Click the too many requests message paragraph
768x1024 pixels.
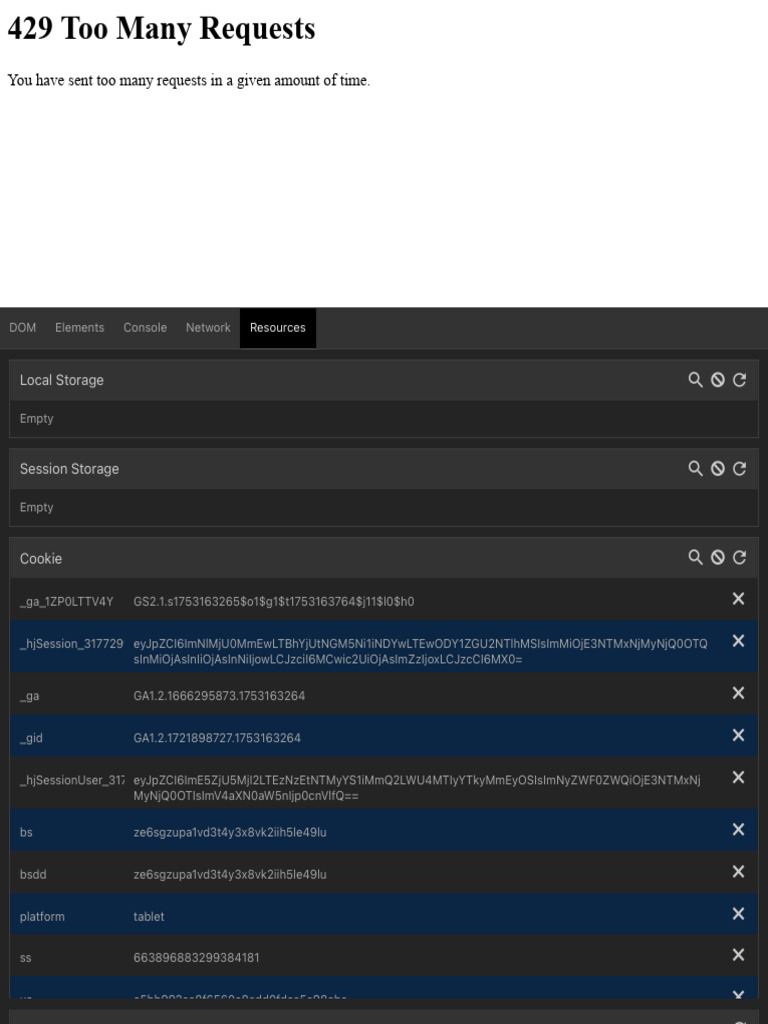point(189,80)
